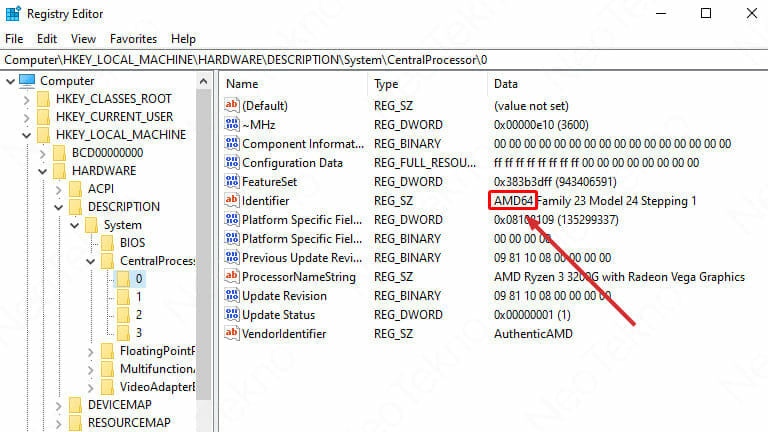
Task: Click the ProcessorNameString value icon
Action: tap(232, 276)
